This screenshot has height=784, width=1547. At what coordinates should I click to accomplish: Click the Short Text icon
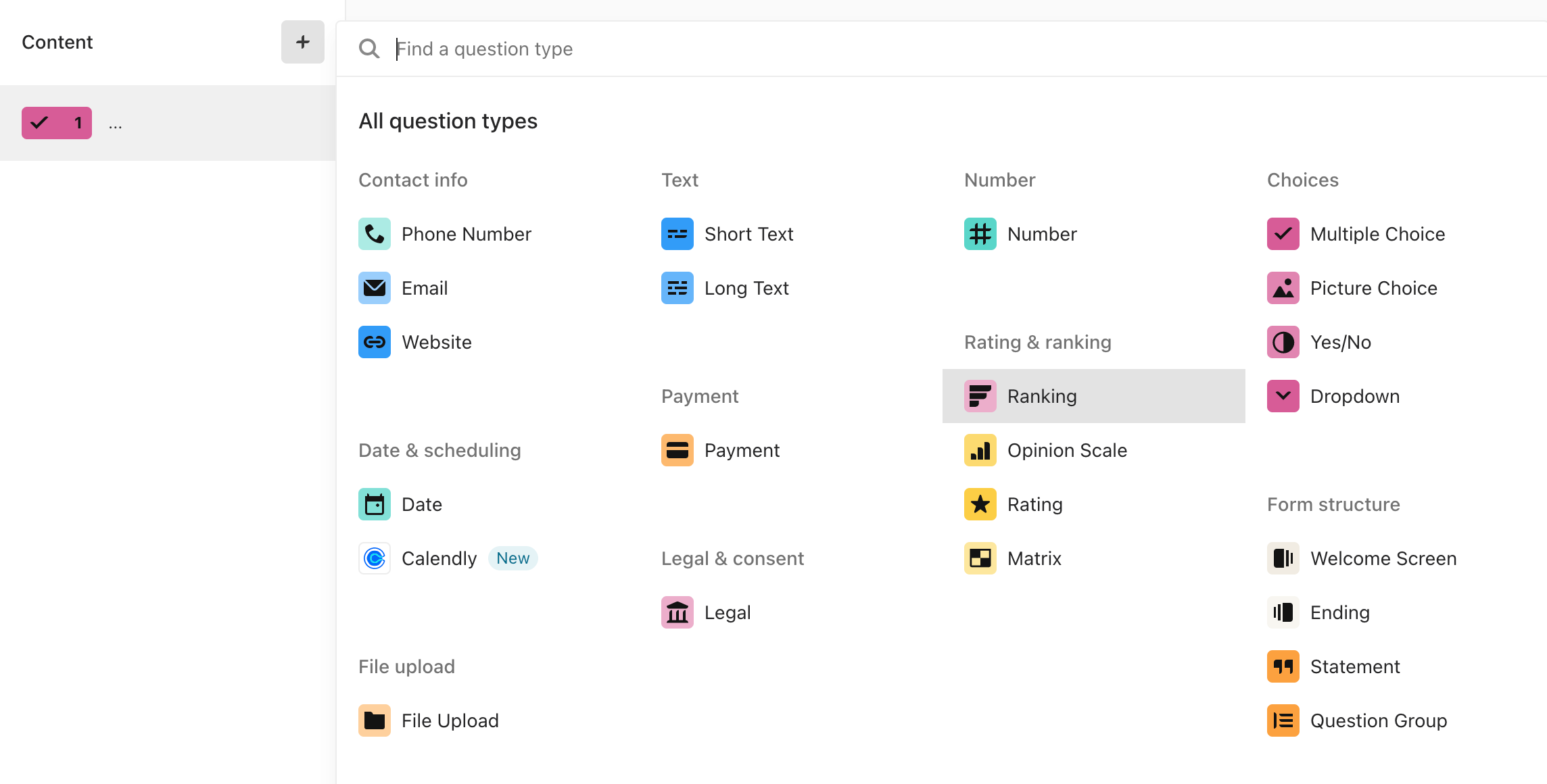point(677,234)
